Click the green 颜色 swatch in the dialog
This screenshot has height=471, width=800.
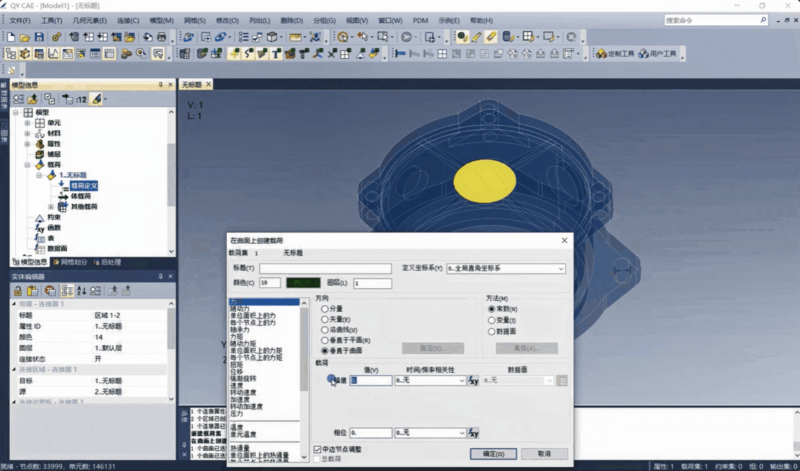[302, 283]
